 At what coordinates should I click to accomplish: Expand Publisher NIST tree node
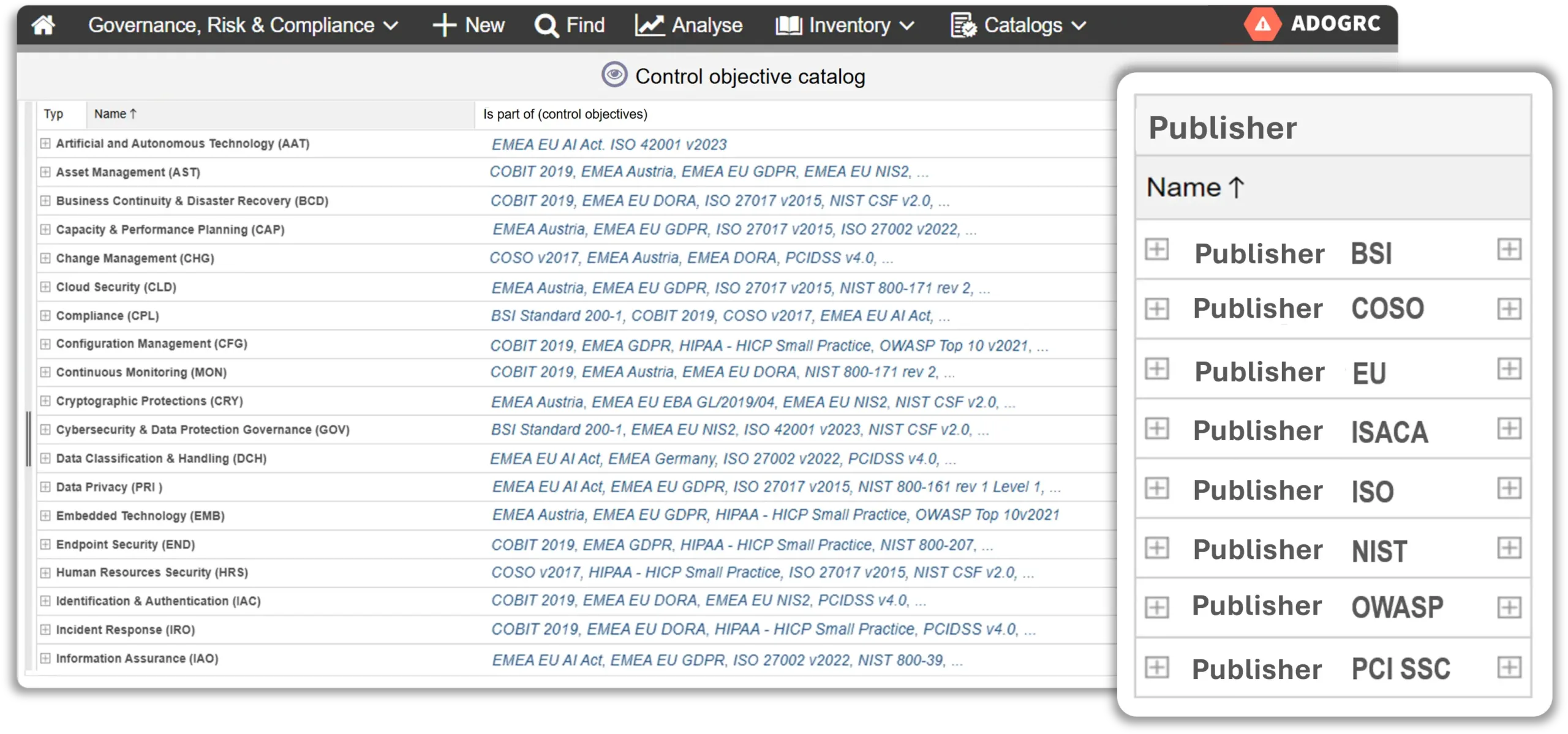click(x=1156, y=548)
